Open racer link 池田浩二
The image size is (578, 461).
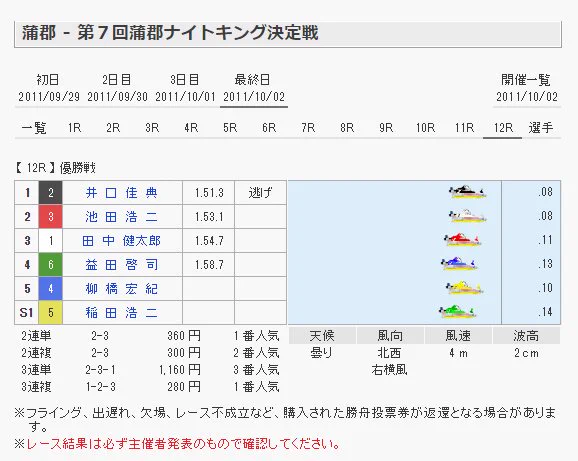coord(122,216)
